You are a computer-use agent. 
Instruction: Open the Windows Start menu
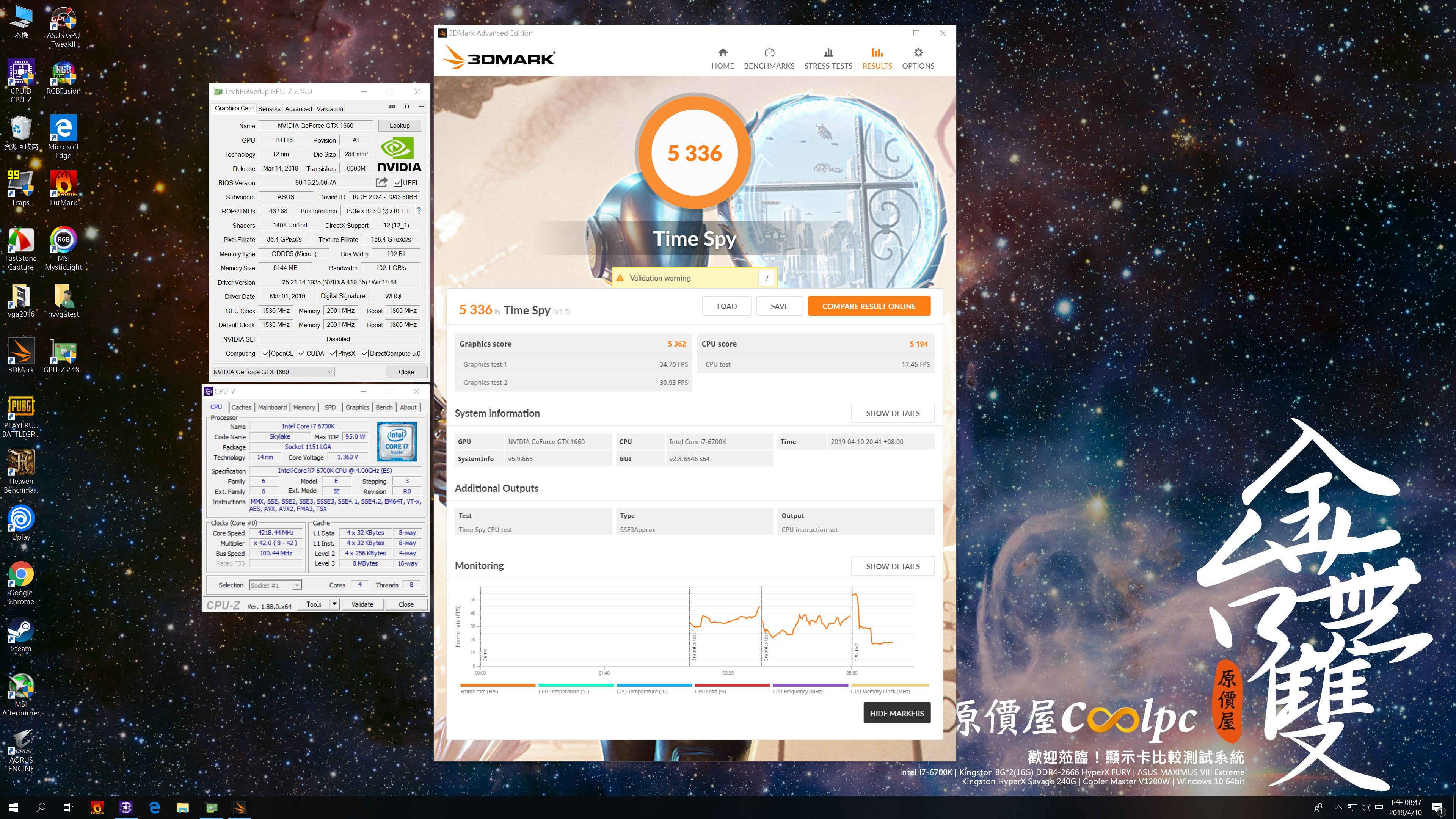point(14,807)
